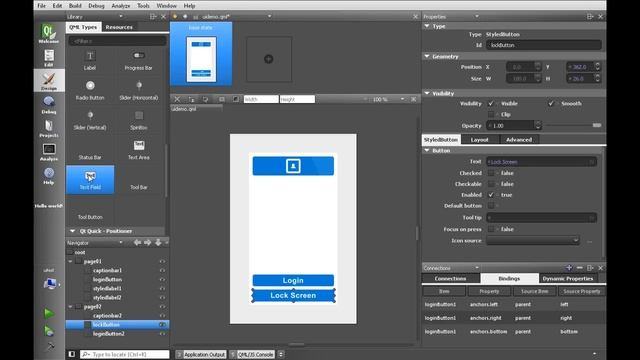Switch to the Layout tab
Viewport: 640px width, 360px height.
pos(480,140)
